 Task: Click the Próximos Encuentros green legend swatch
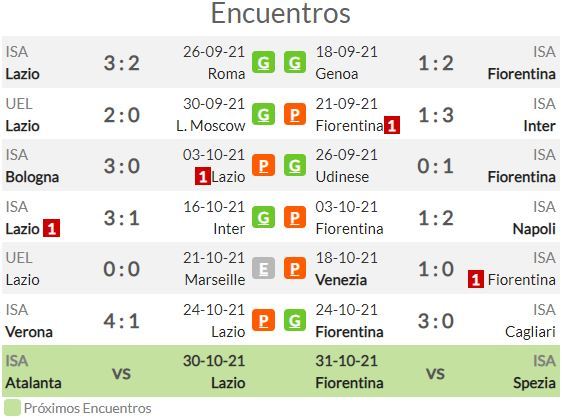[x=12, y=408]
